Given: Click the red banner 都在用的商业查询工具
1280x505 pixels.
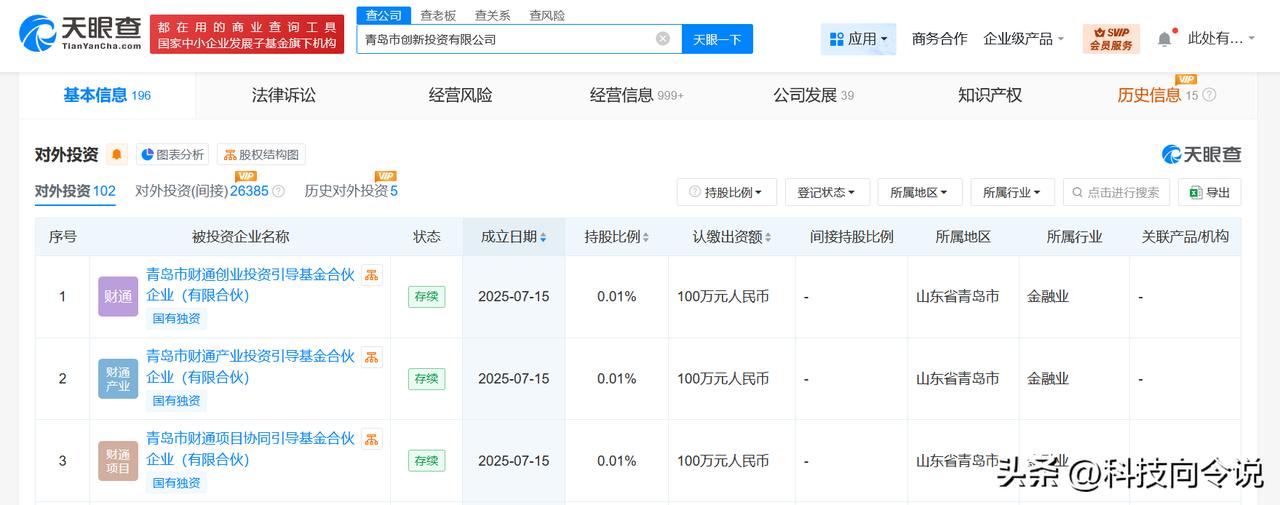Looking at the screenshot, I should point(247,35).
